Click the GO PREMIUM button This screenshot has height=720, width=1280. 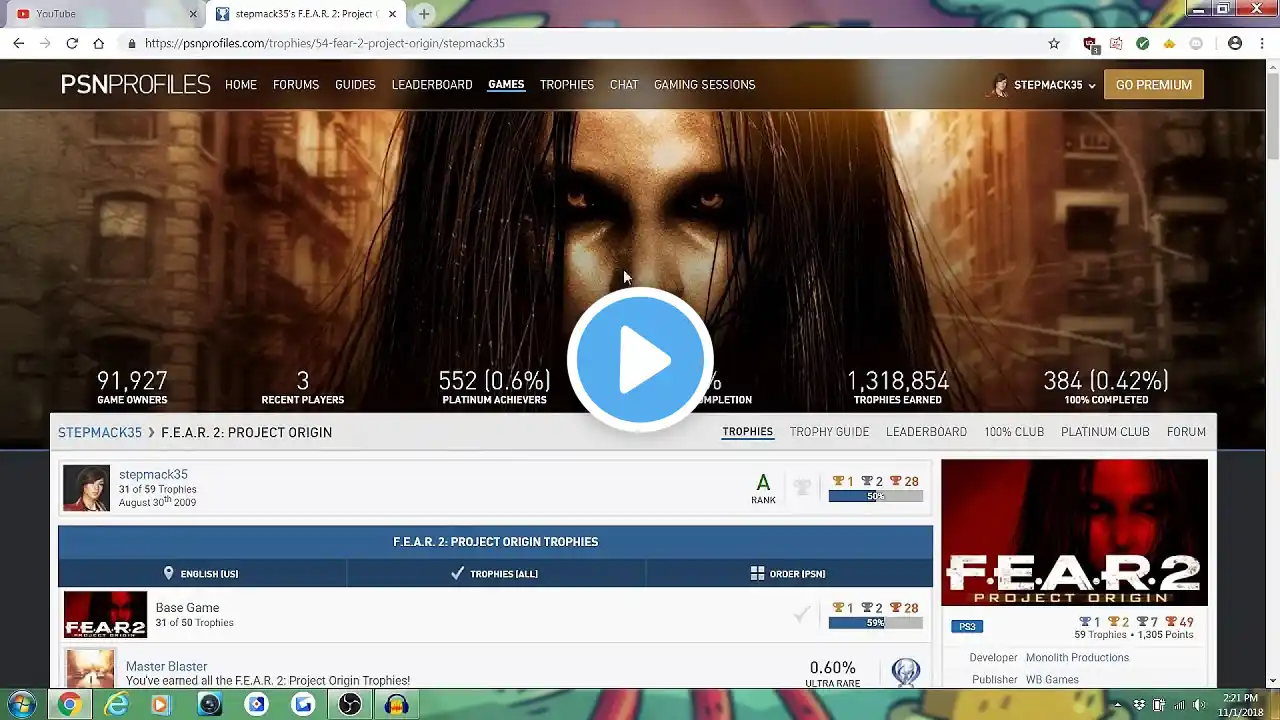coord(1154,85)
